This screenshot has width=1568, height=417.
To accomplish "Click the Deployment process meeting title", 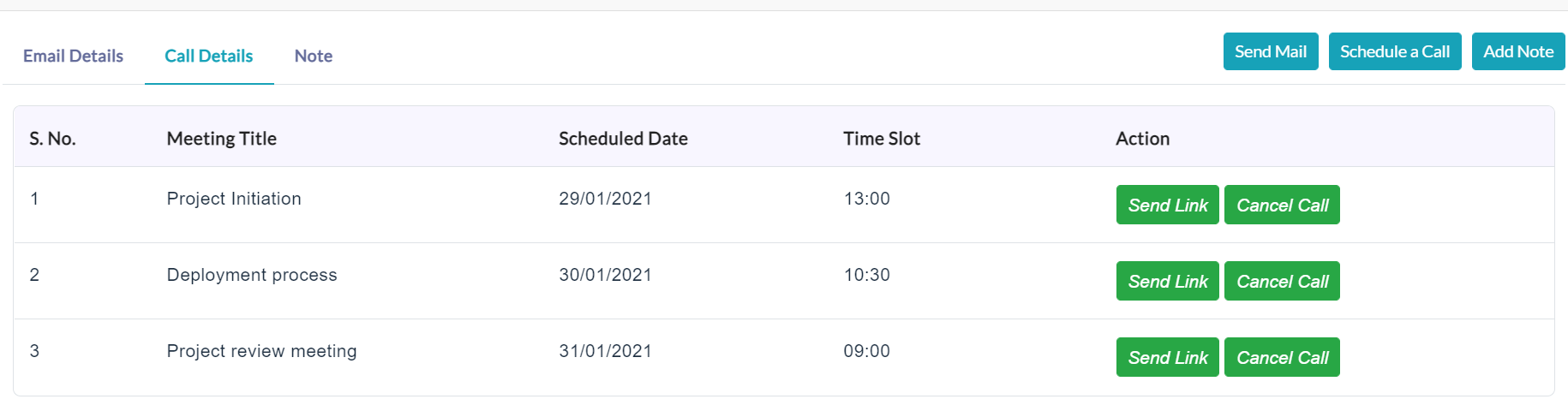I will pyautogui.click(x=252, y=275).
